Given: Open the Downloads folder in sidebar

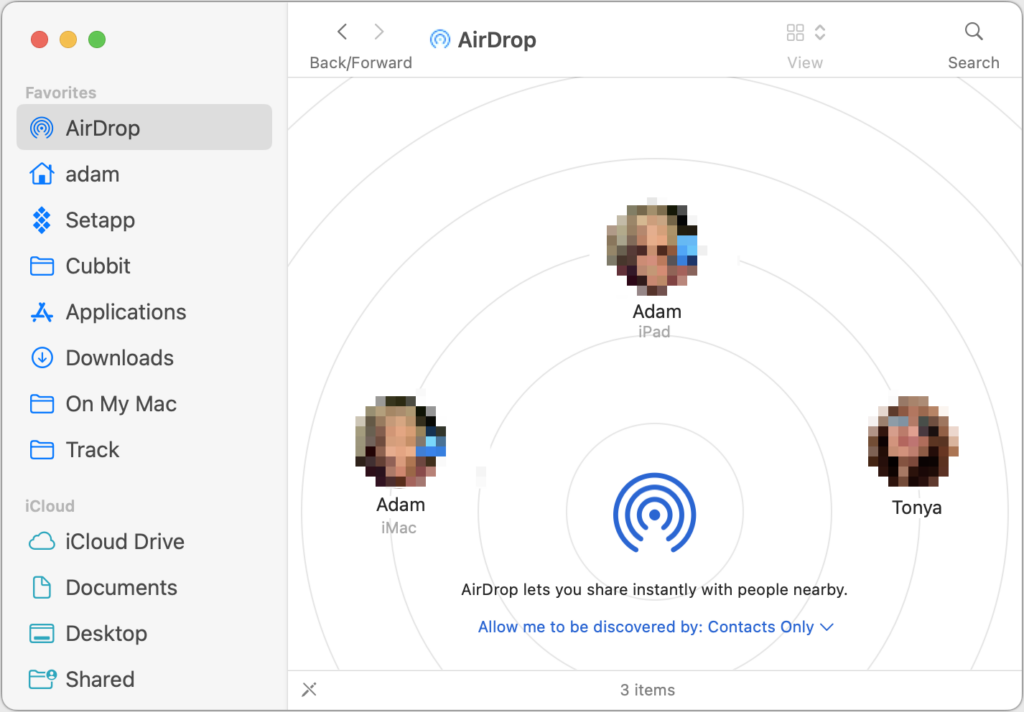Looking at the screenshot, I should point(119,358).
